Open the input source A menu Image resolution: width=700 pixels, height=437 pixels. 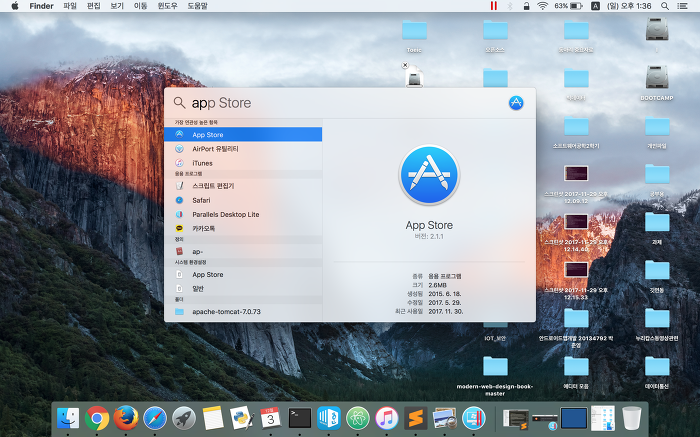point(595,6)
